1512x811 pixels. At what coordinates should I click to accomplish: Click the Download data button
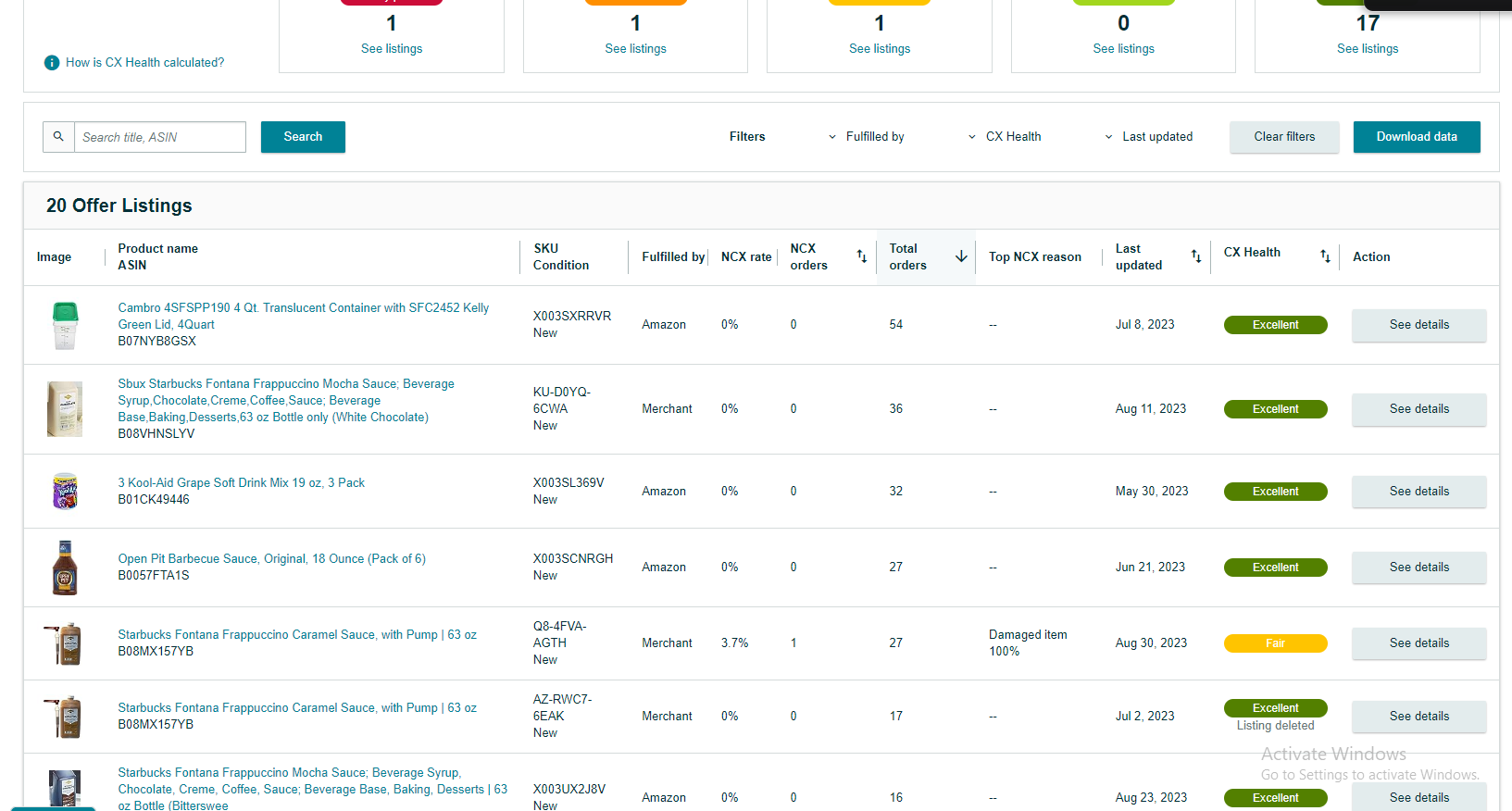pos(1417,137)
